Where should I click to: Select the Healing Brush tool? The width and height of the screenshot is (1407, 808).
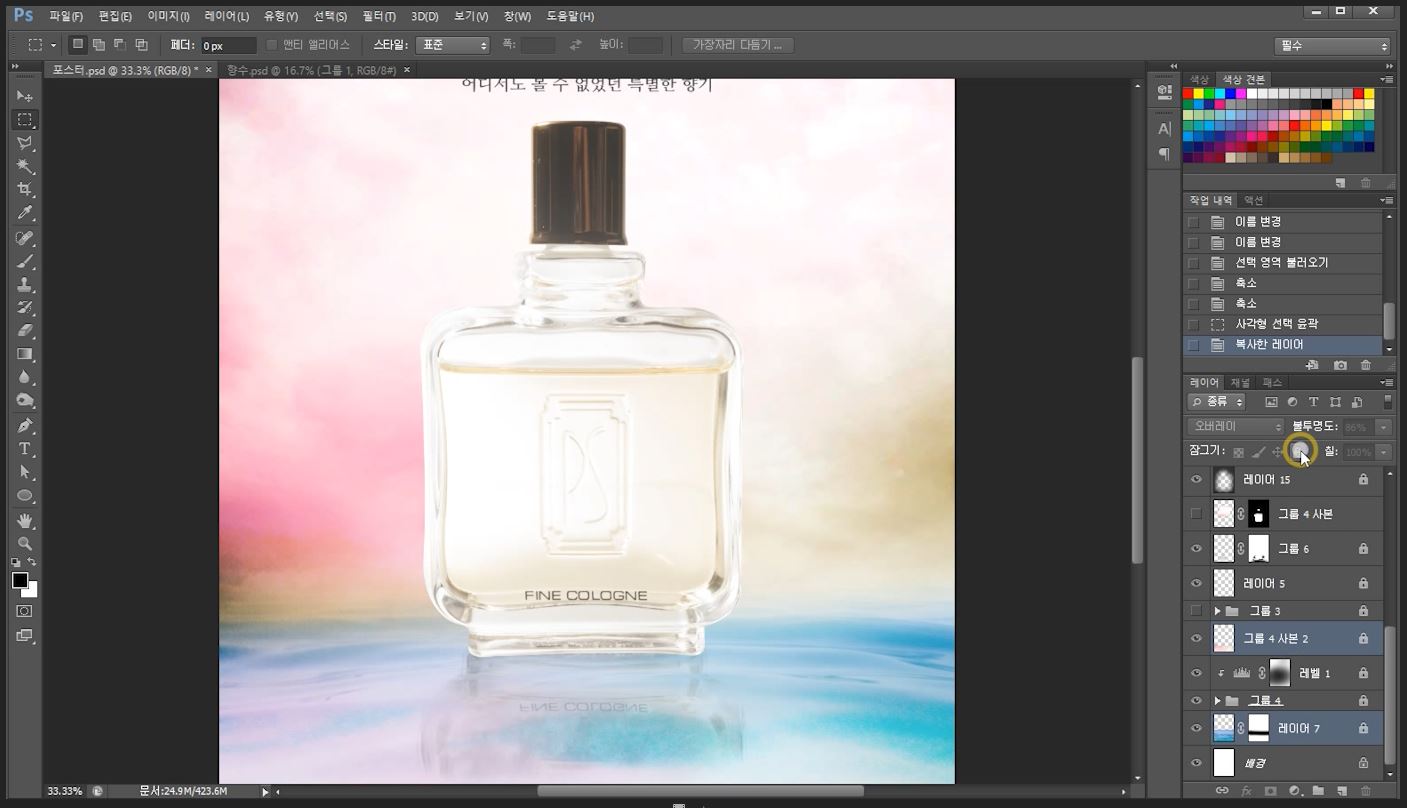click(25, 238)
